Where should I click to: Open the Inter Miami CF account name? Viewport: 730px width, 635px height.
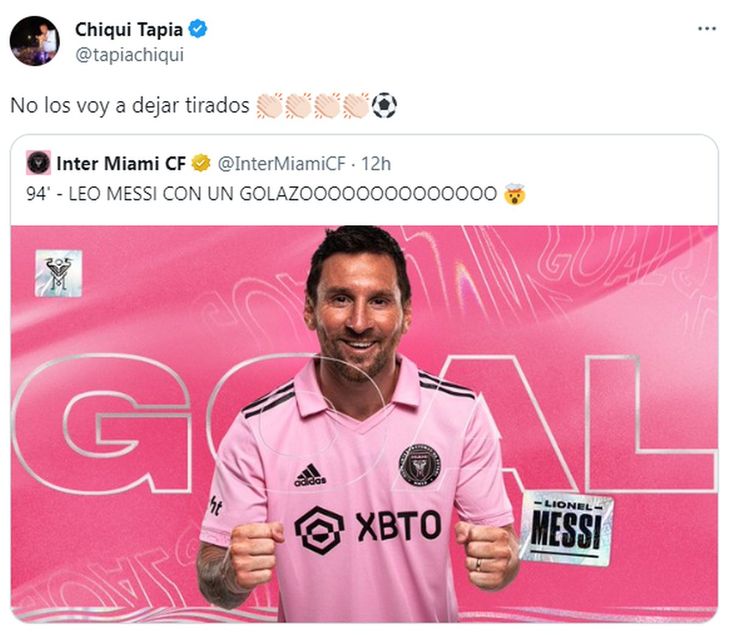click(121, 163)
